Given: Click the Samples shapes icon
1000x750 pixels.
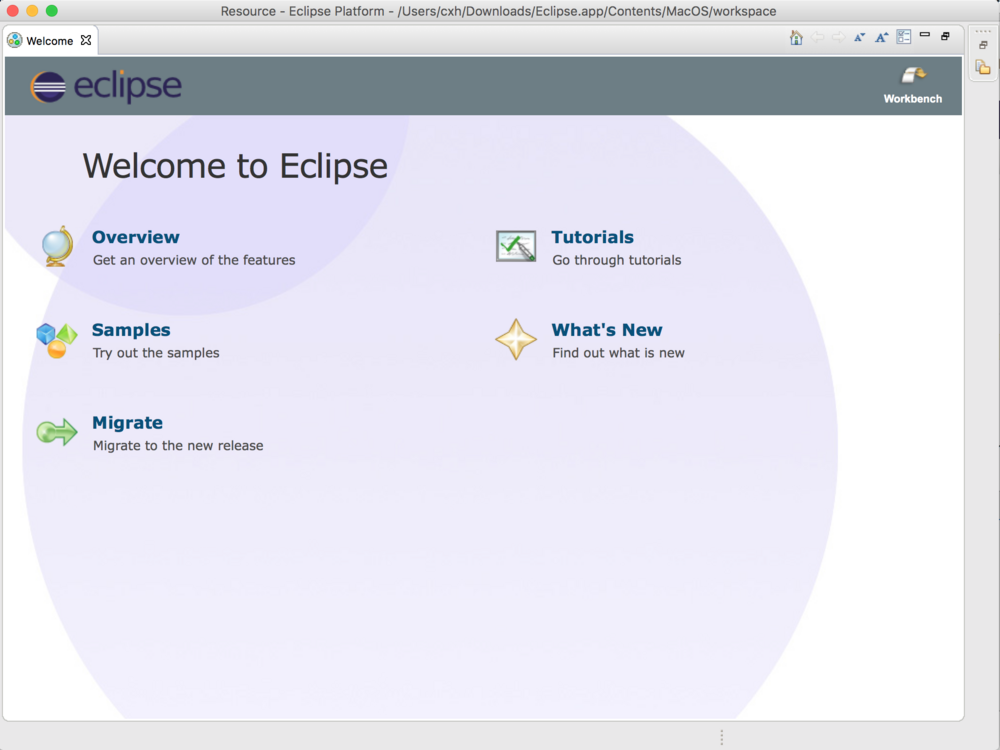Looking at the screenshot, I should tap(56, 339).
